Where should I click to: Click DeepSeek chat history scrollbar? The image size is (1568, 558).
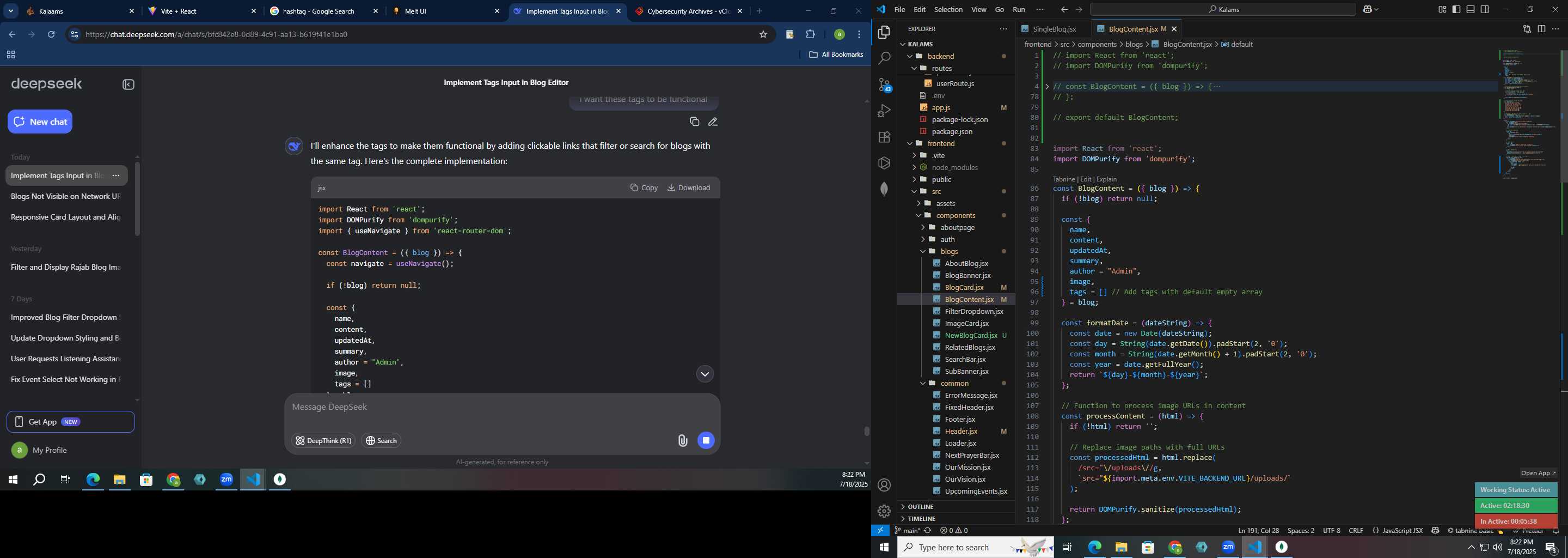click(x=138, y=198)
